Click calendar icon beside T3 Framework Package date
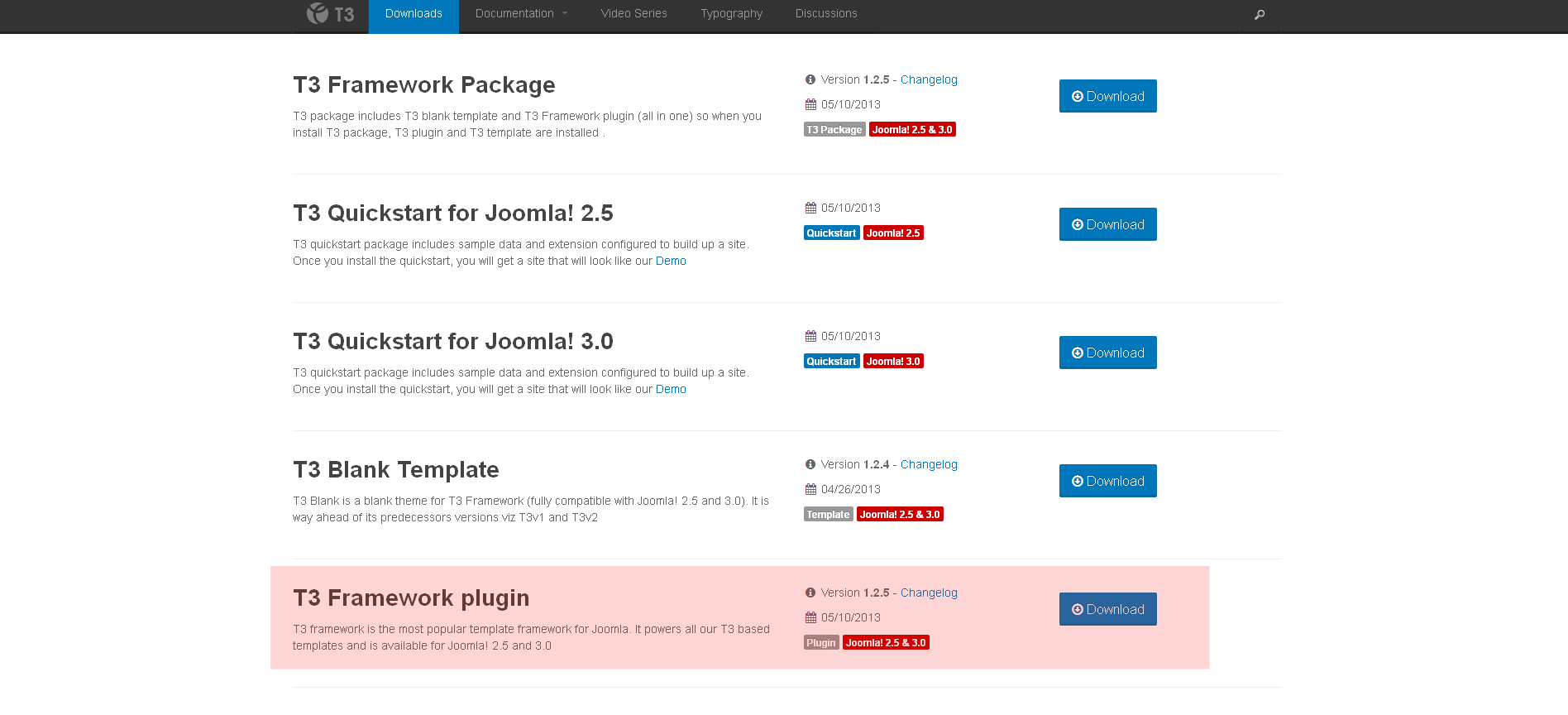 pos(810,105)
